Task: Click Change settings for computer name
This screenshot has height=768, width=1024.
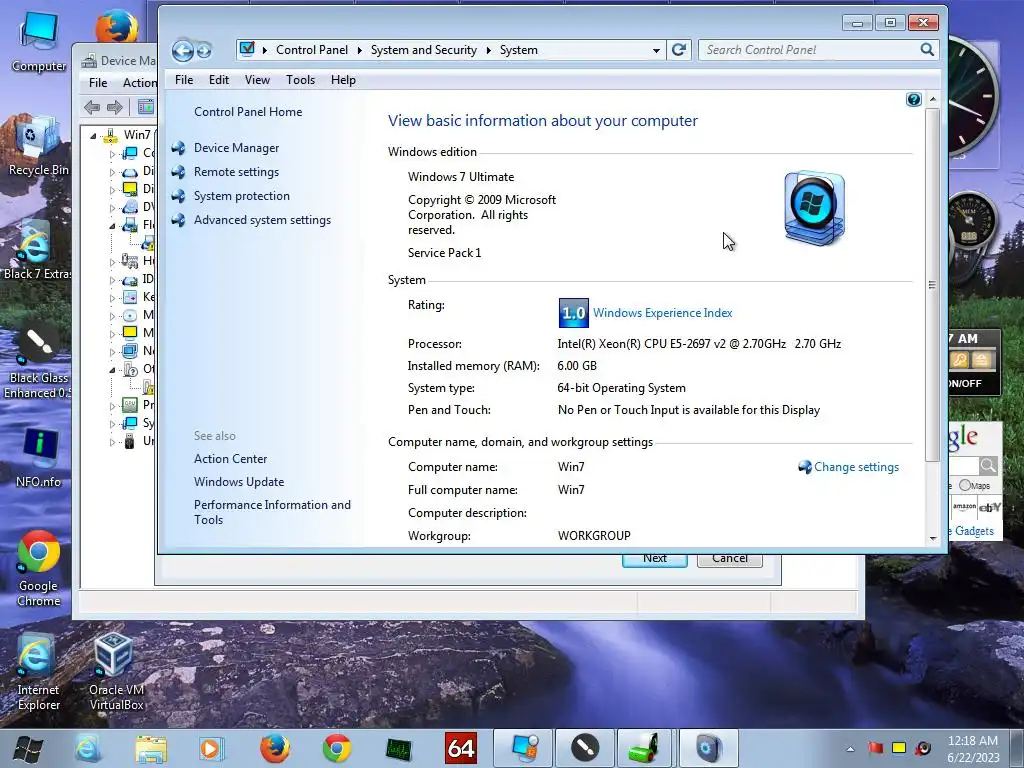Action: 856,467
